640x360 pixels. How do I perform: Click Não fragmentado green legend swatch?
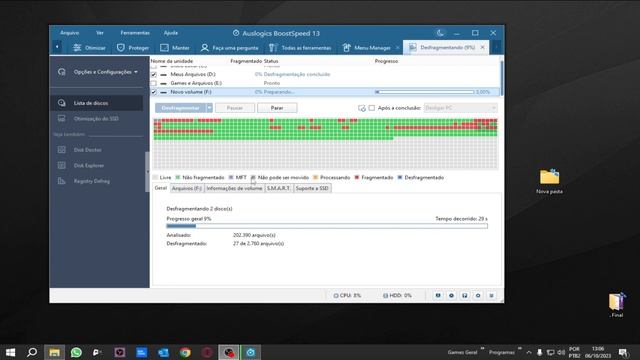[178, 178]
